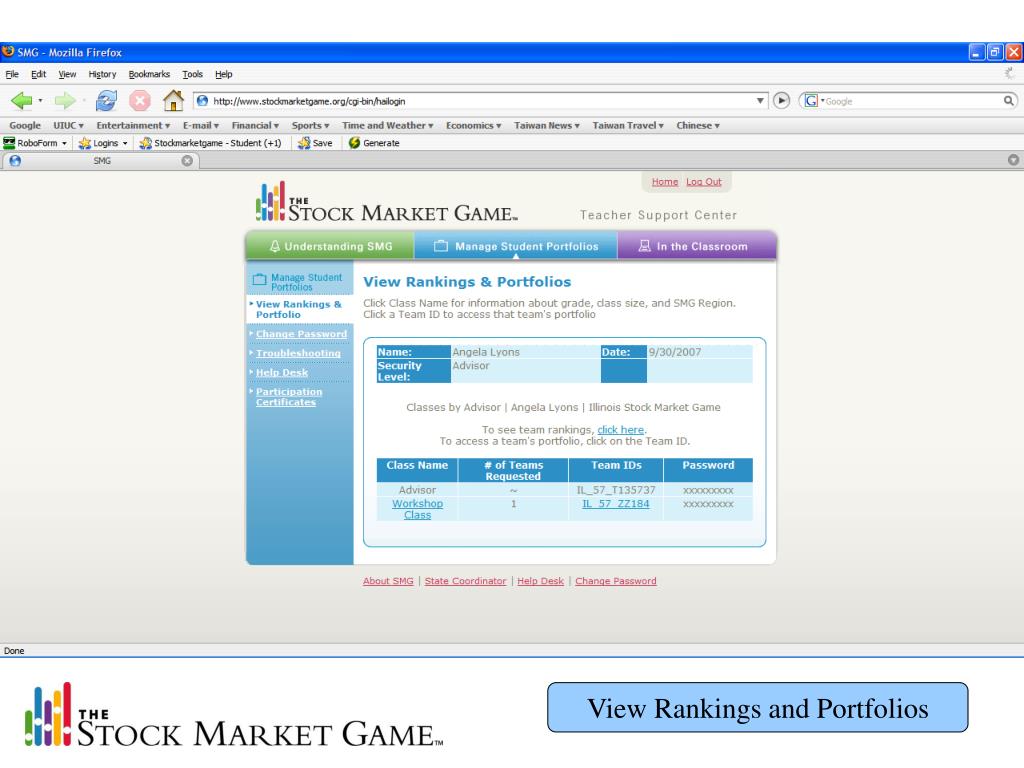Select View Rankings & Portfolio sidebar item
This screenshot has height=768, width=1024.
pyautogui.click(x=298, y=310)
